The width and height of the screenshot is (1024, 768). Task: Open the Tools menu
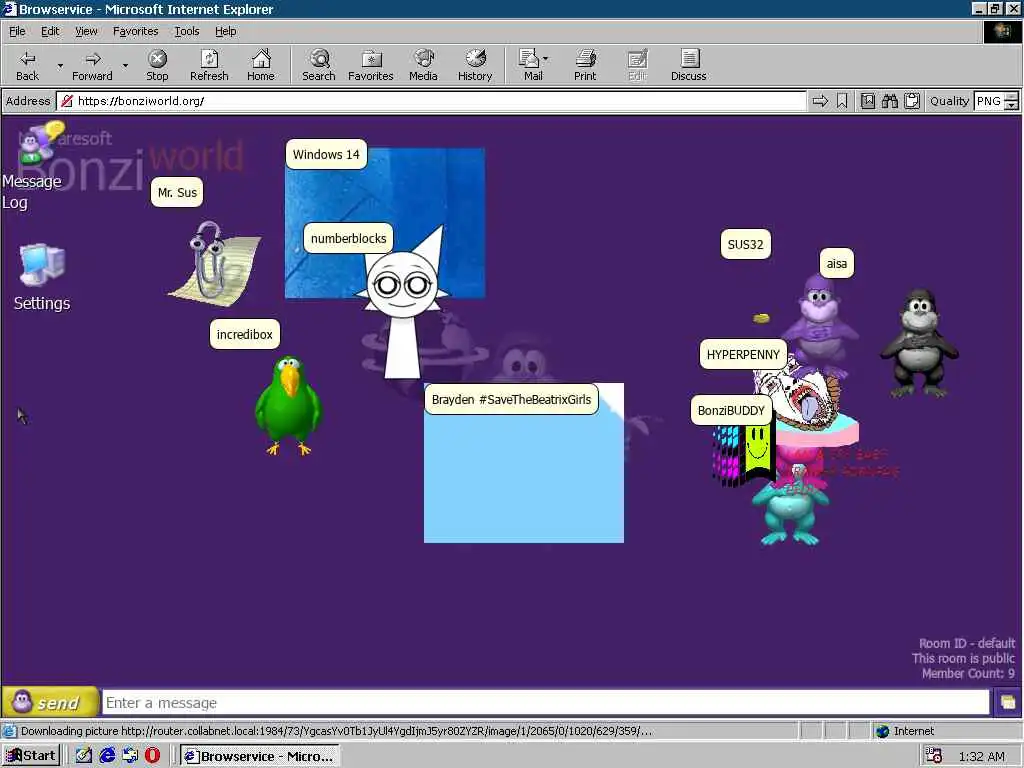186,31
